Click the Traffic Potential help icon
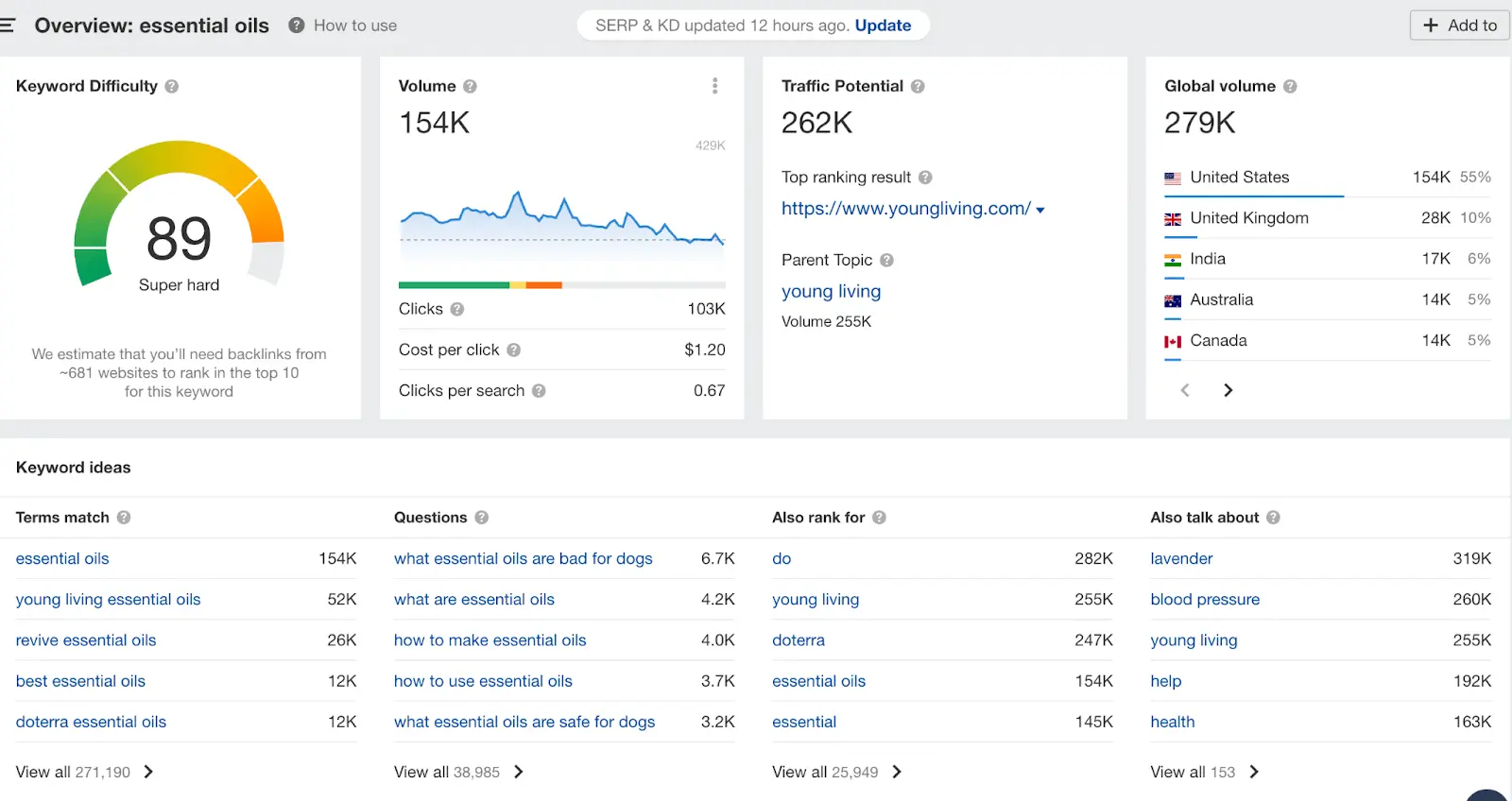 [918, 86]
